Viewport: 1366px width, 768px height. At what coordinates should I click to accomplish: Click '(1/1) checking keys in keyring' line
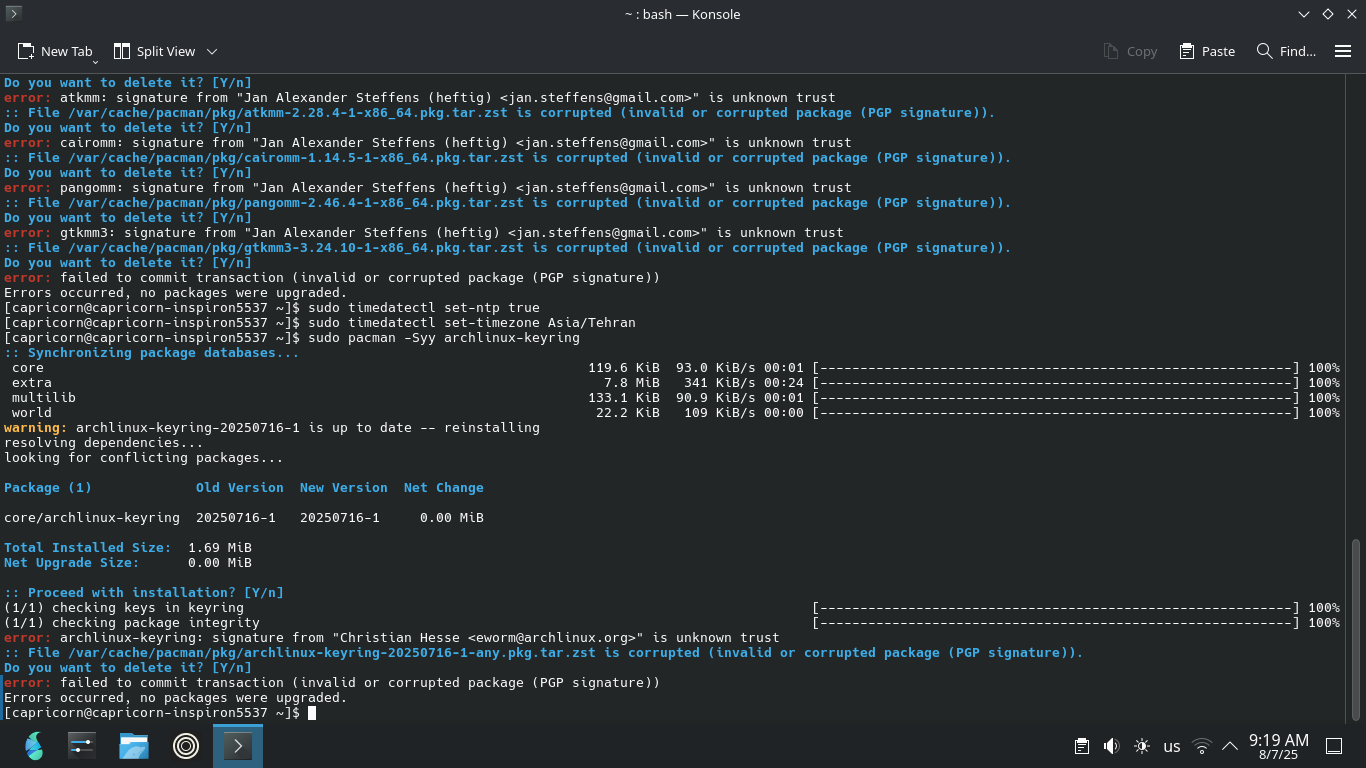[124, 608]
